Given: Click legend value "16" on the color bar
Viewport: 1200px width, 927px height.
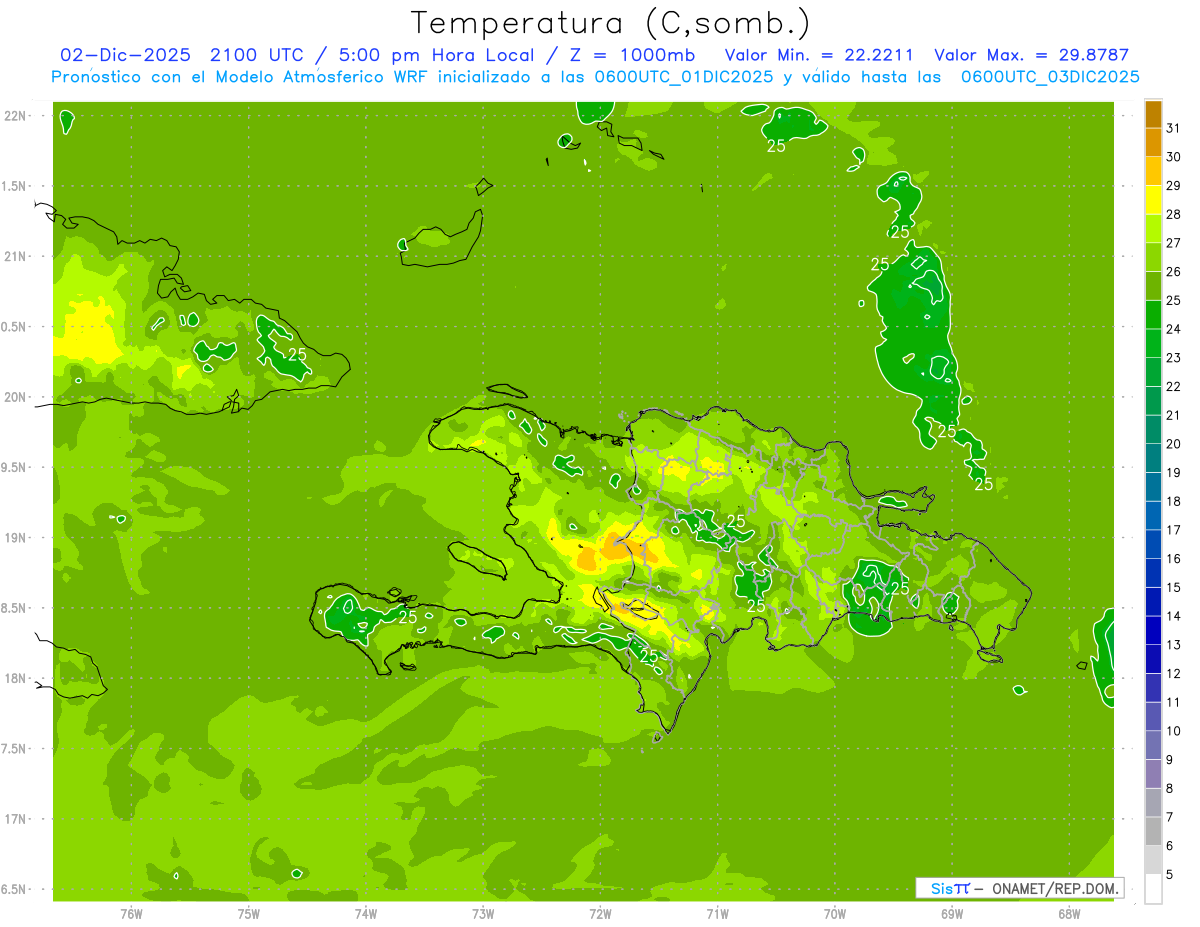Looking at the screenshot, I should coord(1173,558).
